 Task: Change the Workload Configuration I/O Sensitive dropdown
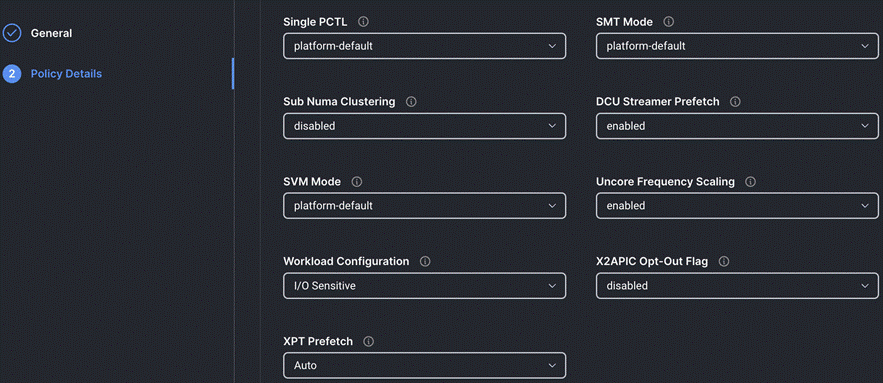coord(425,286)
